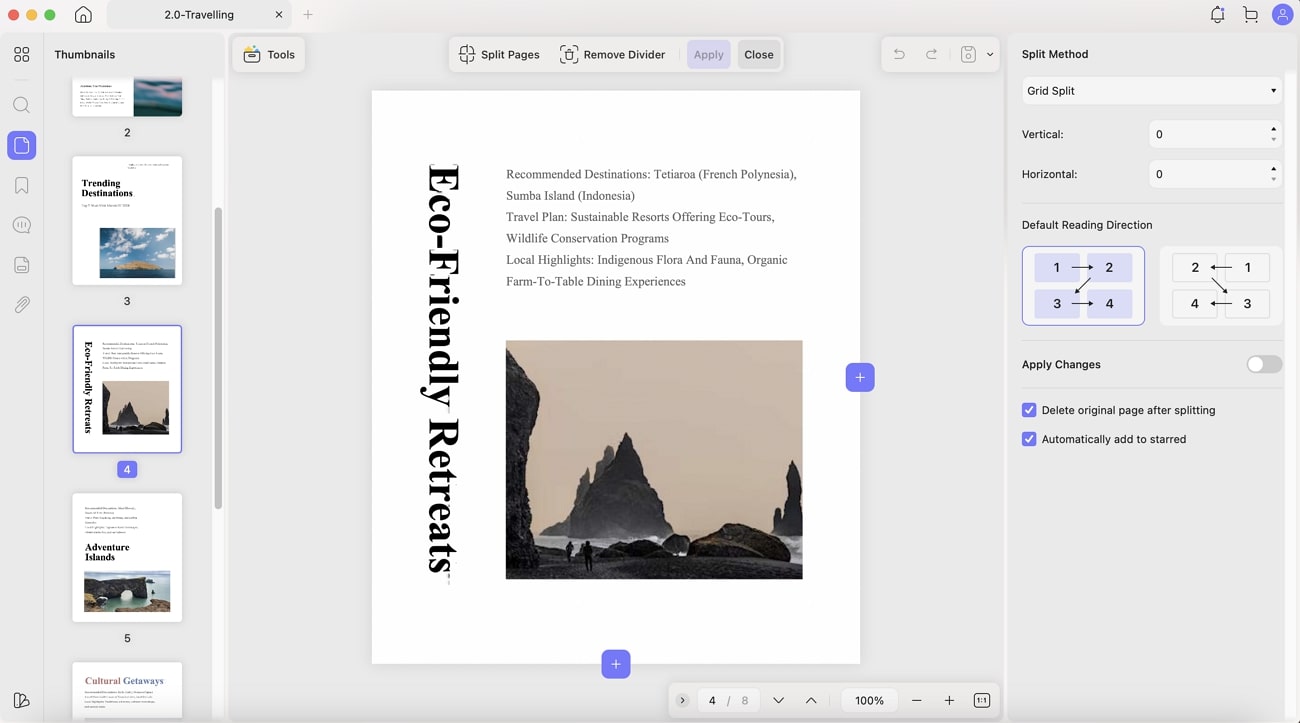
Task: Click the redo arrow
Action: [x=932, y=55]
